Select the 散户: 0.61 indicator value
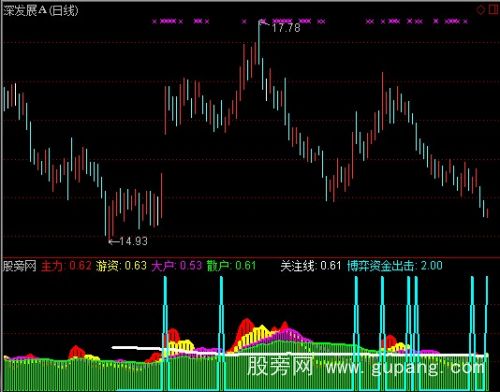The width and height of the screenshot is (500, 392). pyautogui.click(x=232, y=266)
